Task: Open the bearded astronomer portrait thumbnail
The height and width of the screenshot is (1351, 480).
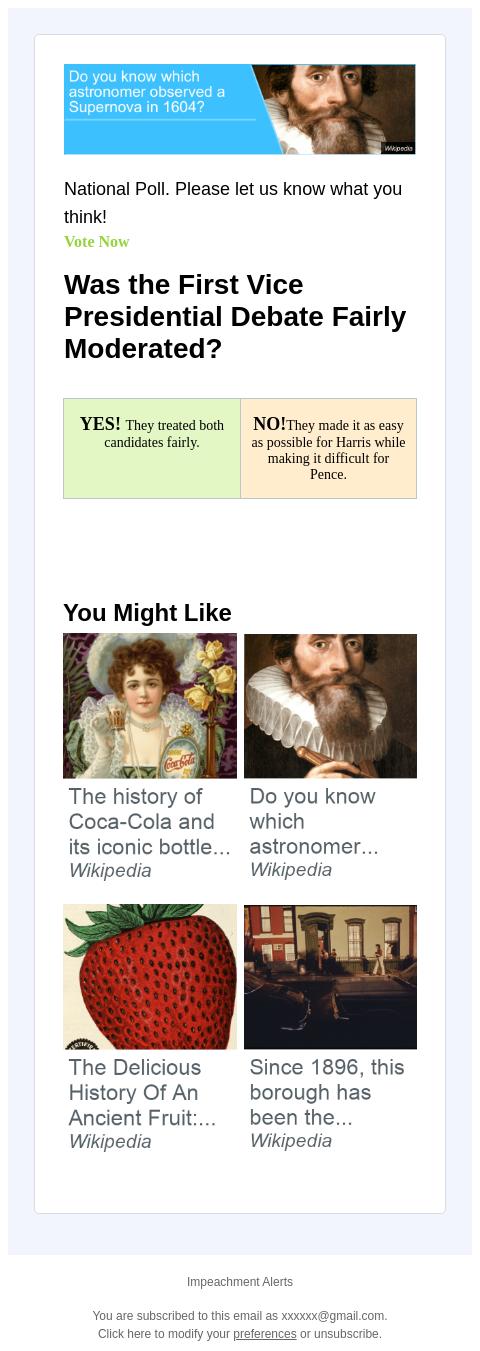Action: [x=330, y=706]
